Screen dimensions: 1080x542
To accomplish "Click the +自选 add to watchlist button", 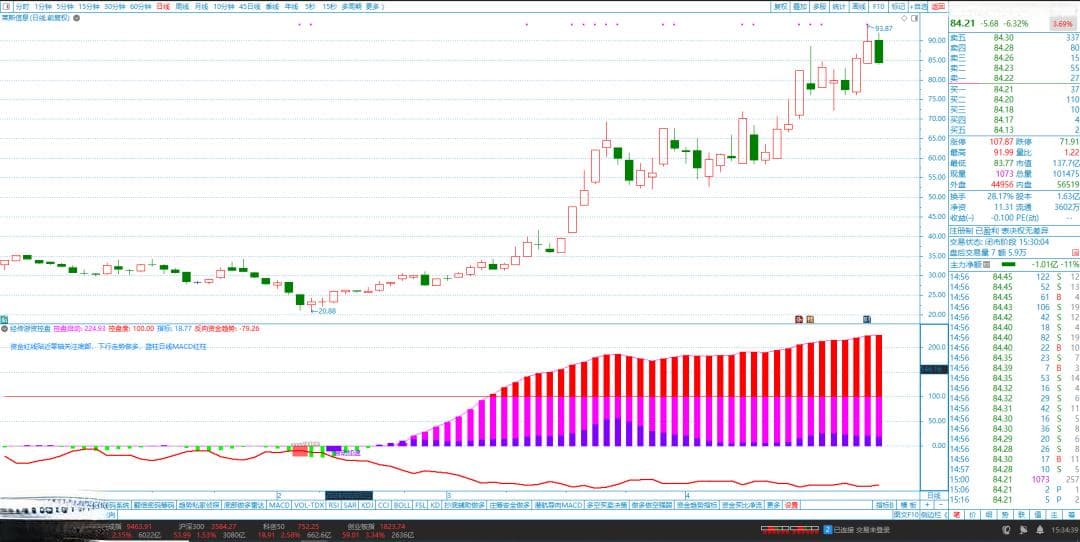I will click(919, 6).
